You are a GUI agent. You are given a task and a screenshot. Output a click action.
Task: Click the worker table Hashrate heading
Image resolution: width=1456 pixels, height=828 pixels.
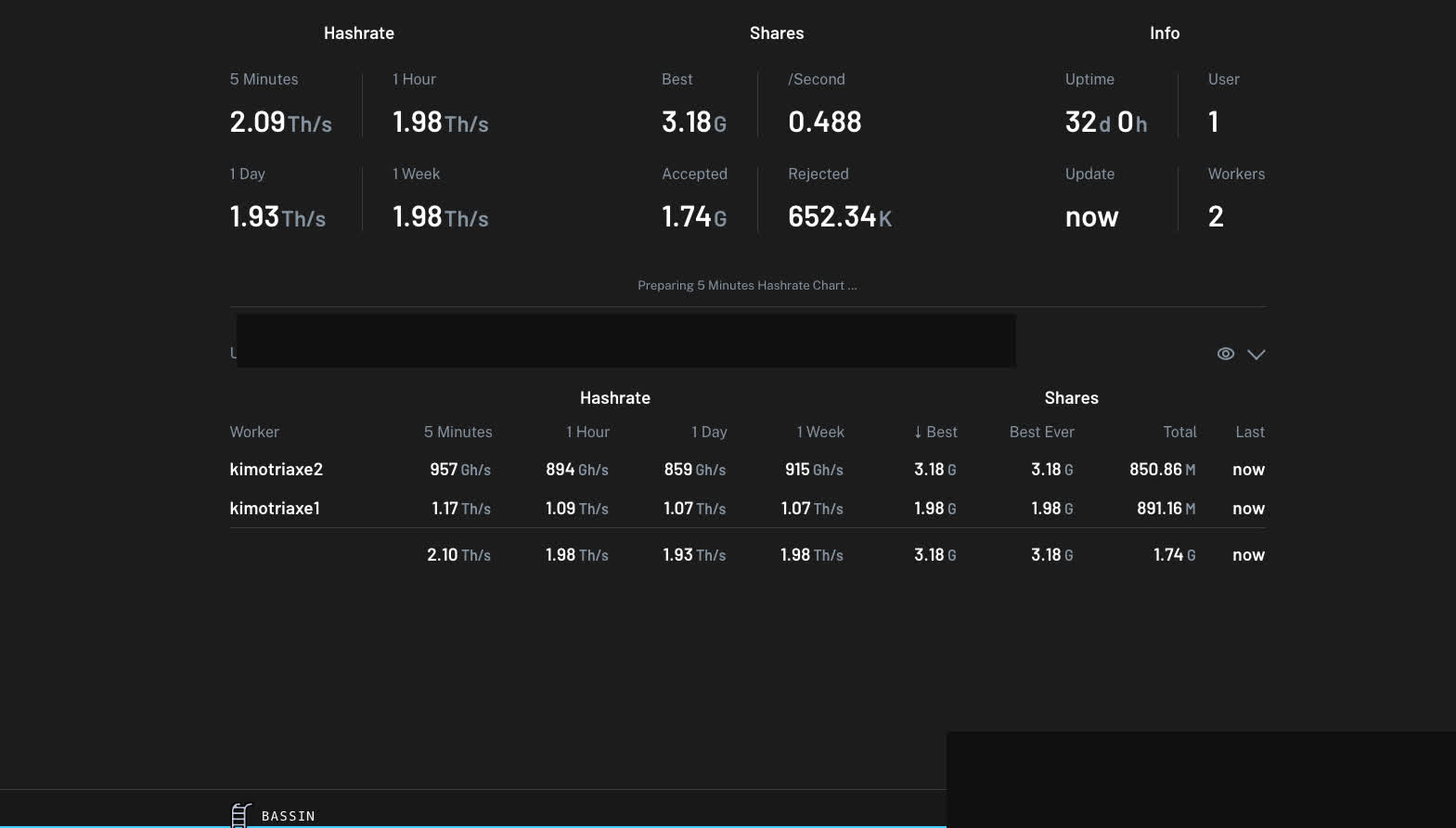click(615, 398)
